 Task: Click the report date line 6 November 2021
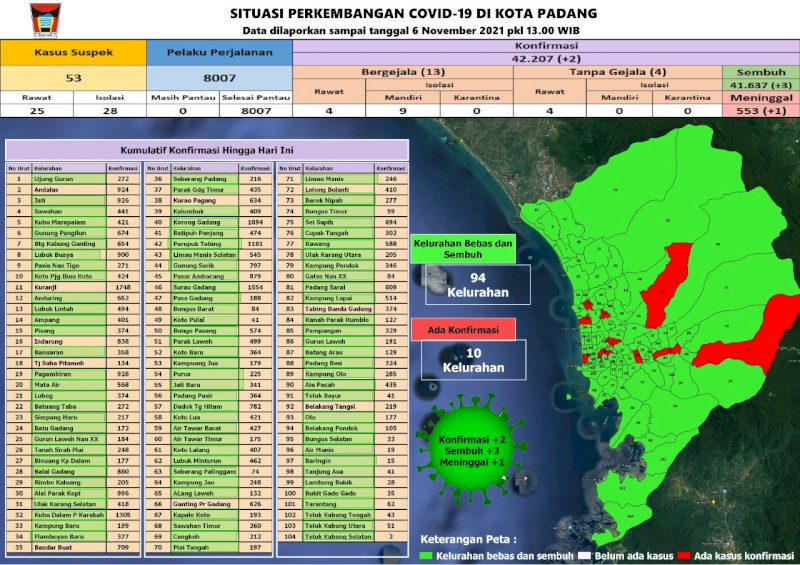pyautogui.click(x=411, y=31)
